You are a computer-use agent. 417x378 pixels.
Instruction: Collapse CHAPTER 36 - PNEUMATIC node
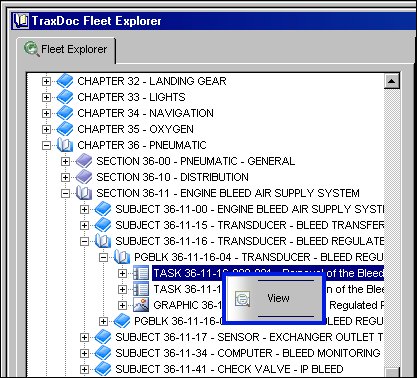(46, 145)
